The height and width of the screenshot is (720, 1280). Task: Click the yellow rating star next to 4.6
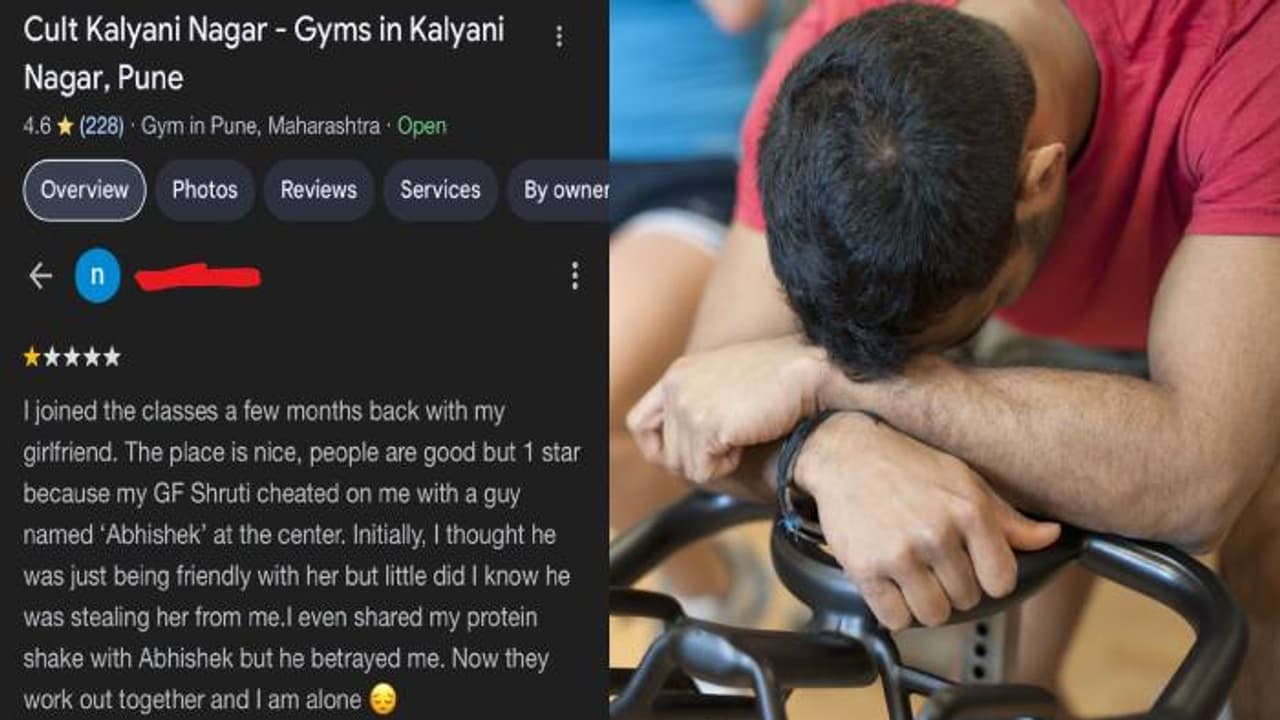coord(65,127)
